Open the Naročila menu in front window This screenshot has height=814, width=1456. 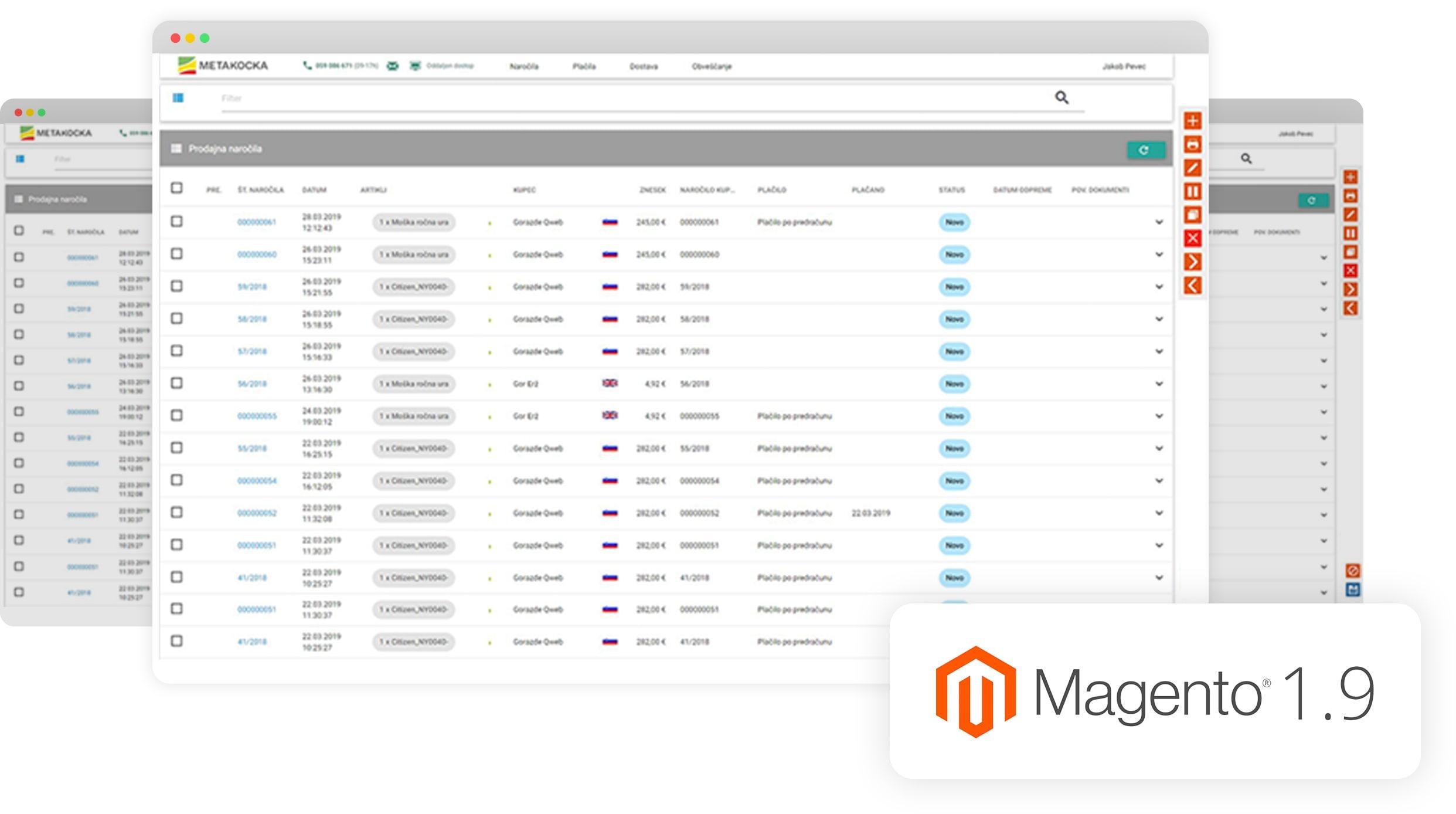click(x=524, y=66)
